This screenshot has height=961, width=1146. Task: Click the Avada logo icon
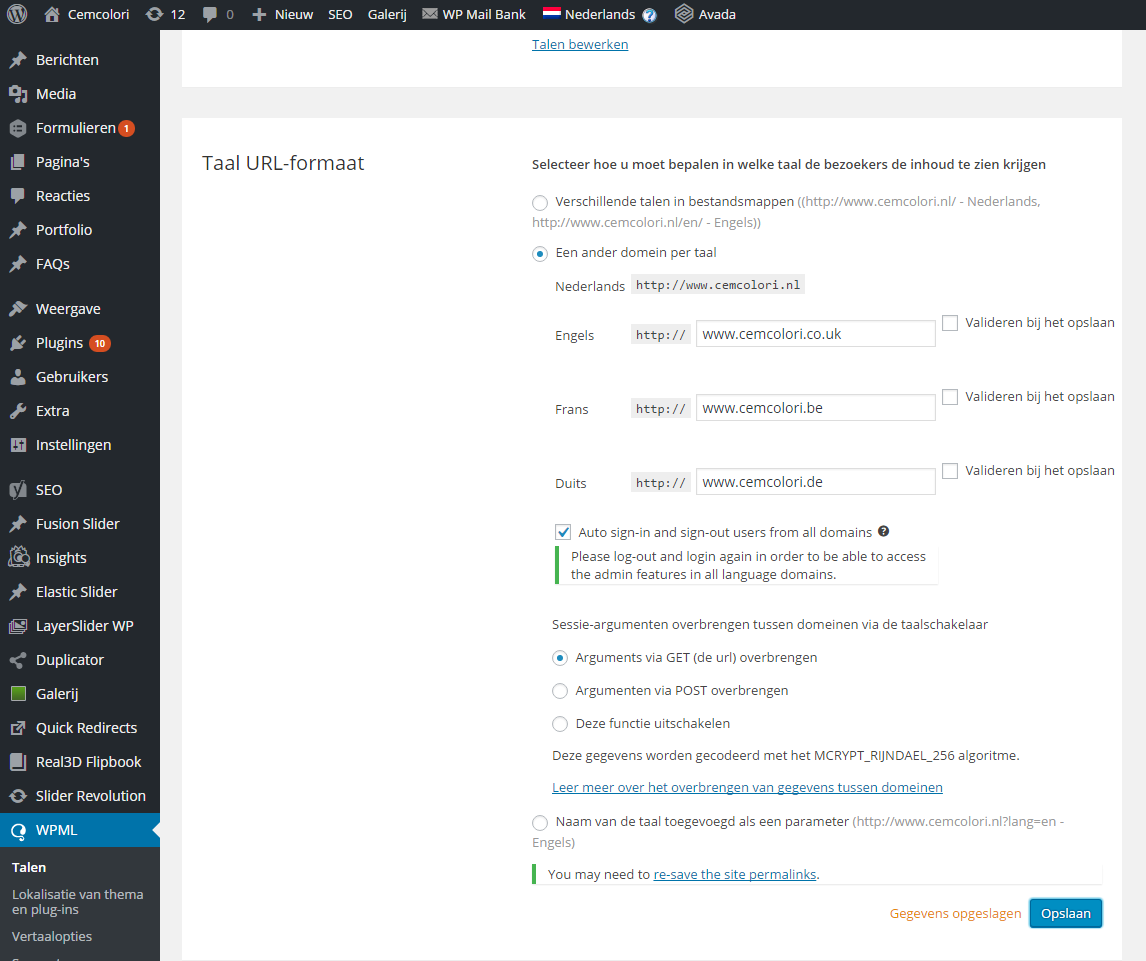[683, 14]
